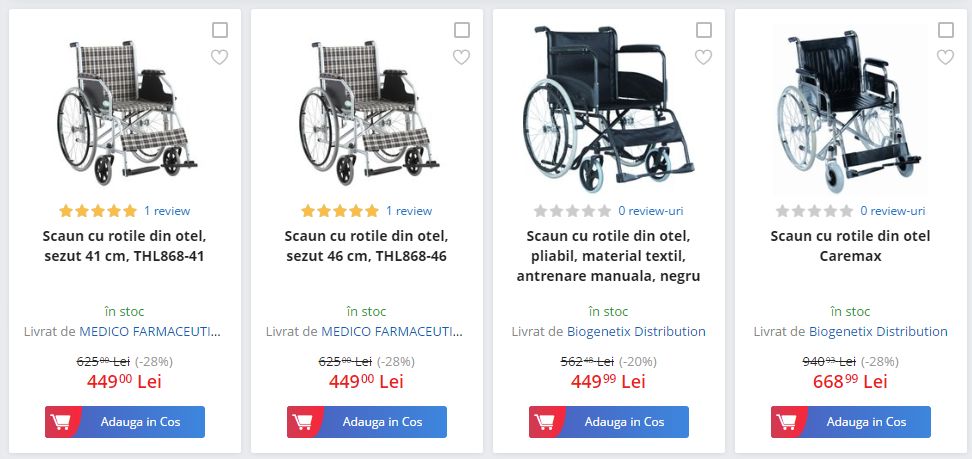Add THL868-46 wheelchair to cart
The height and width of the screenshot is (459, 972).
366,422
